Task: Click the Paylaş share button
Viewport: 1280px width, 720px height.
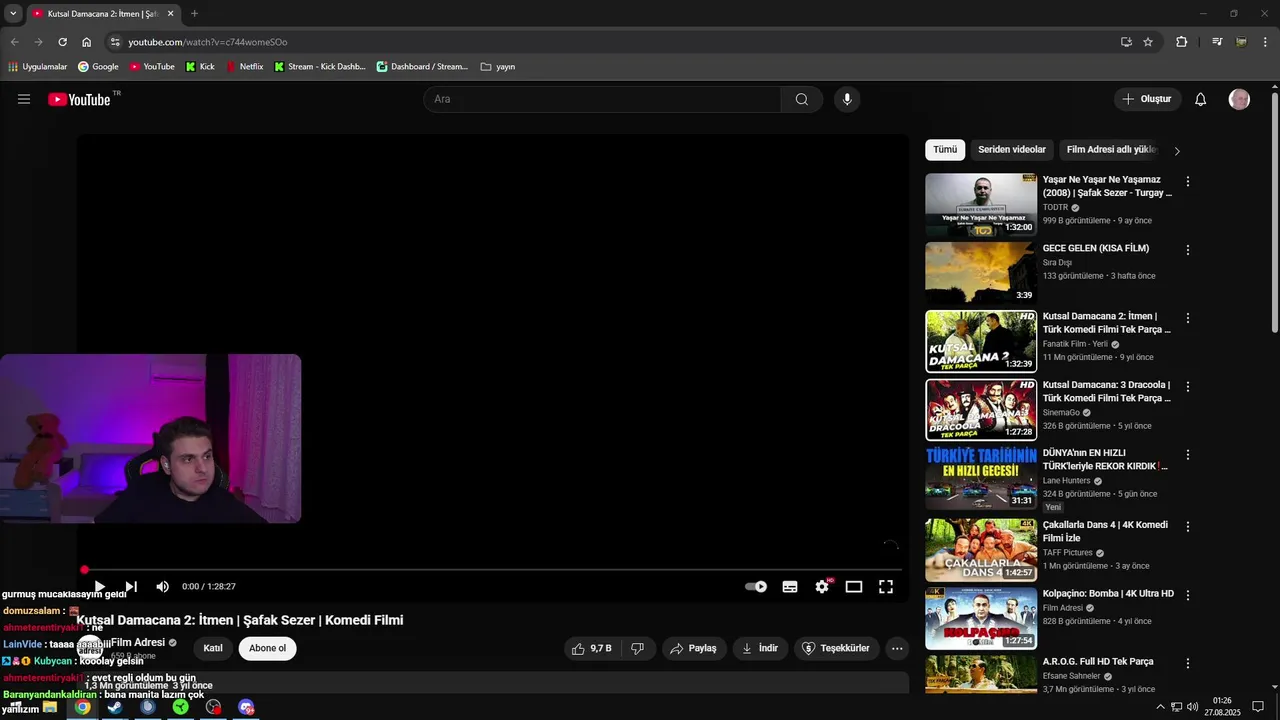Action: coord(693,648)
